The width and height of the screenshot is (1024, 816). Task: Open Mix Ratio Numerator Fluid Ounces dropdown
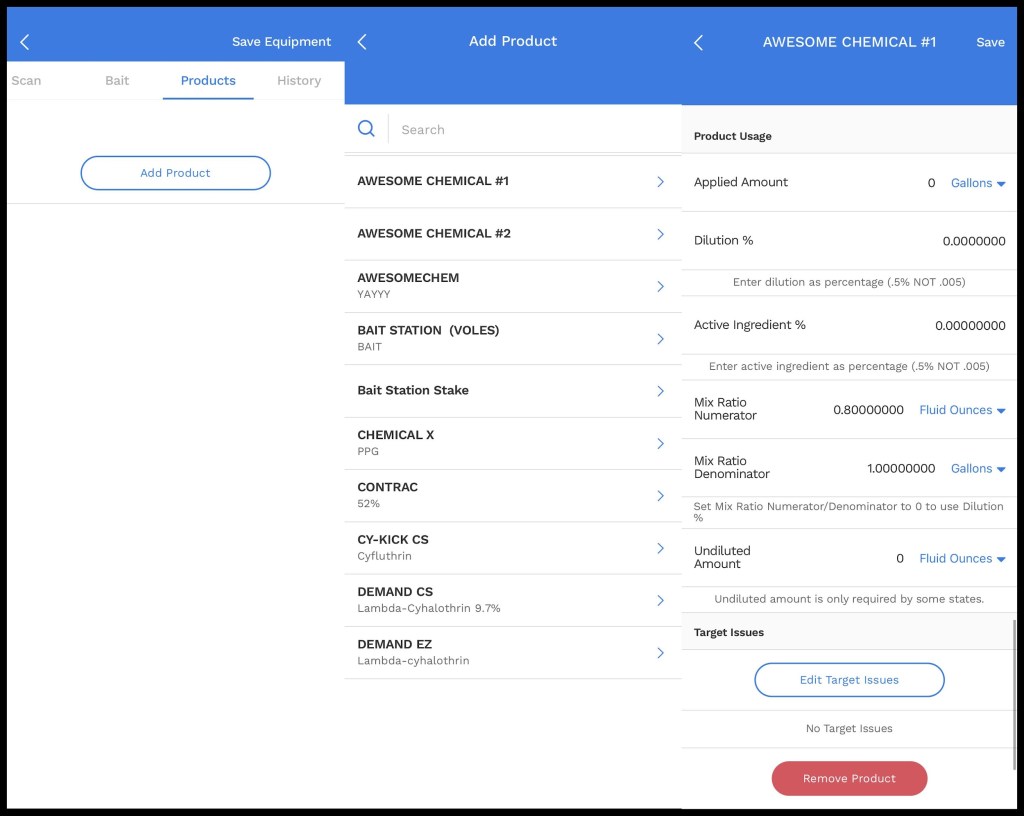(962, 410)
